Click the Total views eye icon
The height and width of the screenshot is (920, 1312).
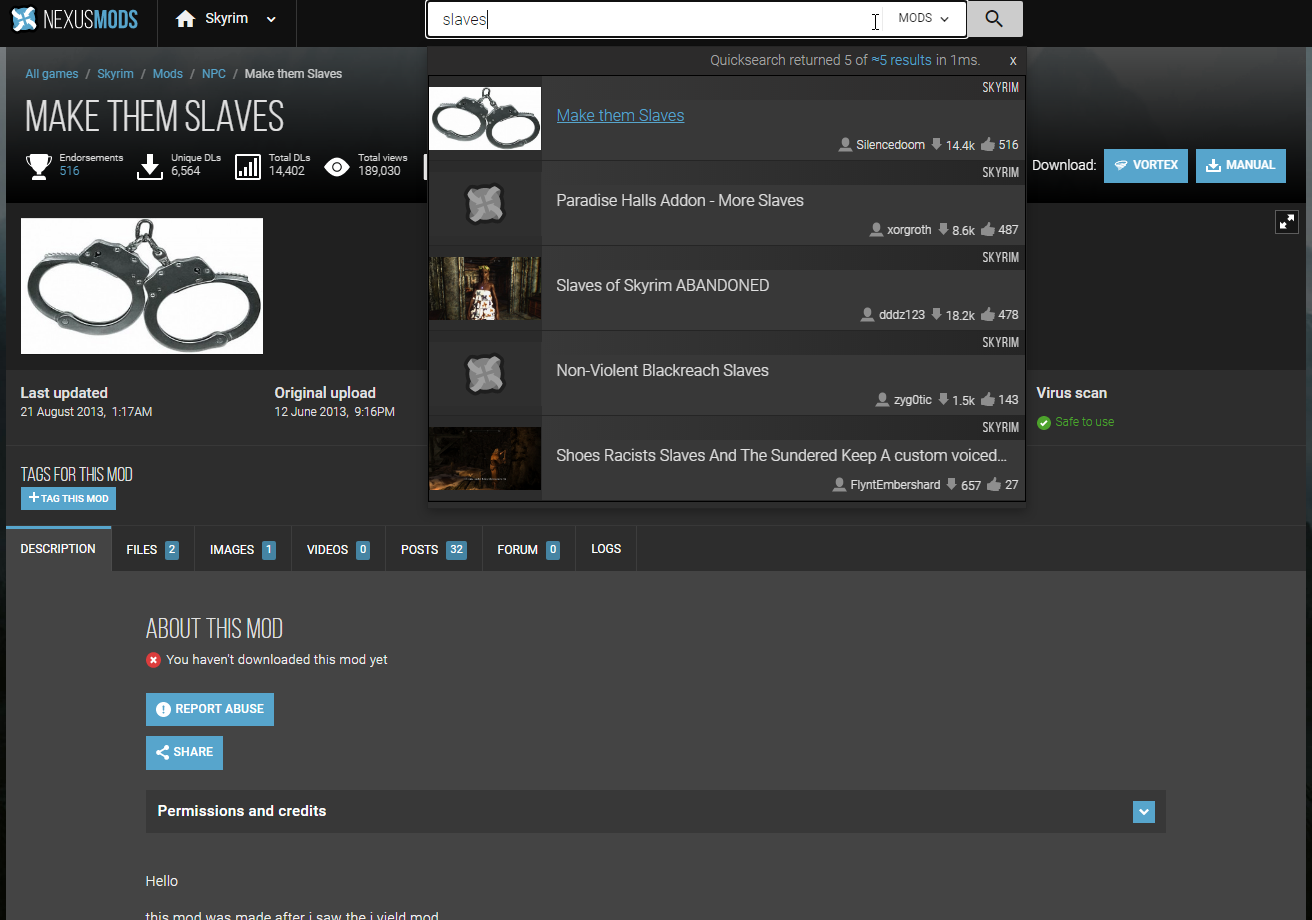pyautogui.click(x=337, y=166)
